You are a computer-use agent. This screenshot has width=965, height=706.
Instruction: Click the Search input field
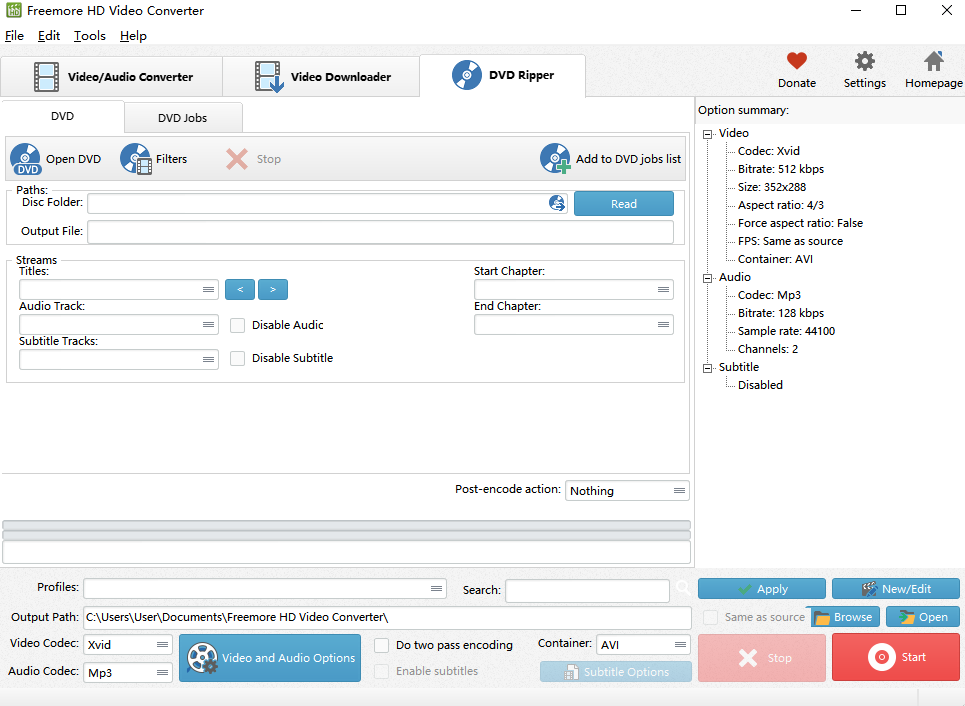(x=587, y=590)
